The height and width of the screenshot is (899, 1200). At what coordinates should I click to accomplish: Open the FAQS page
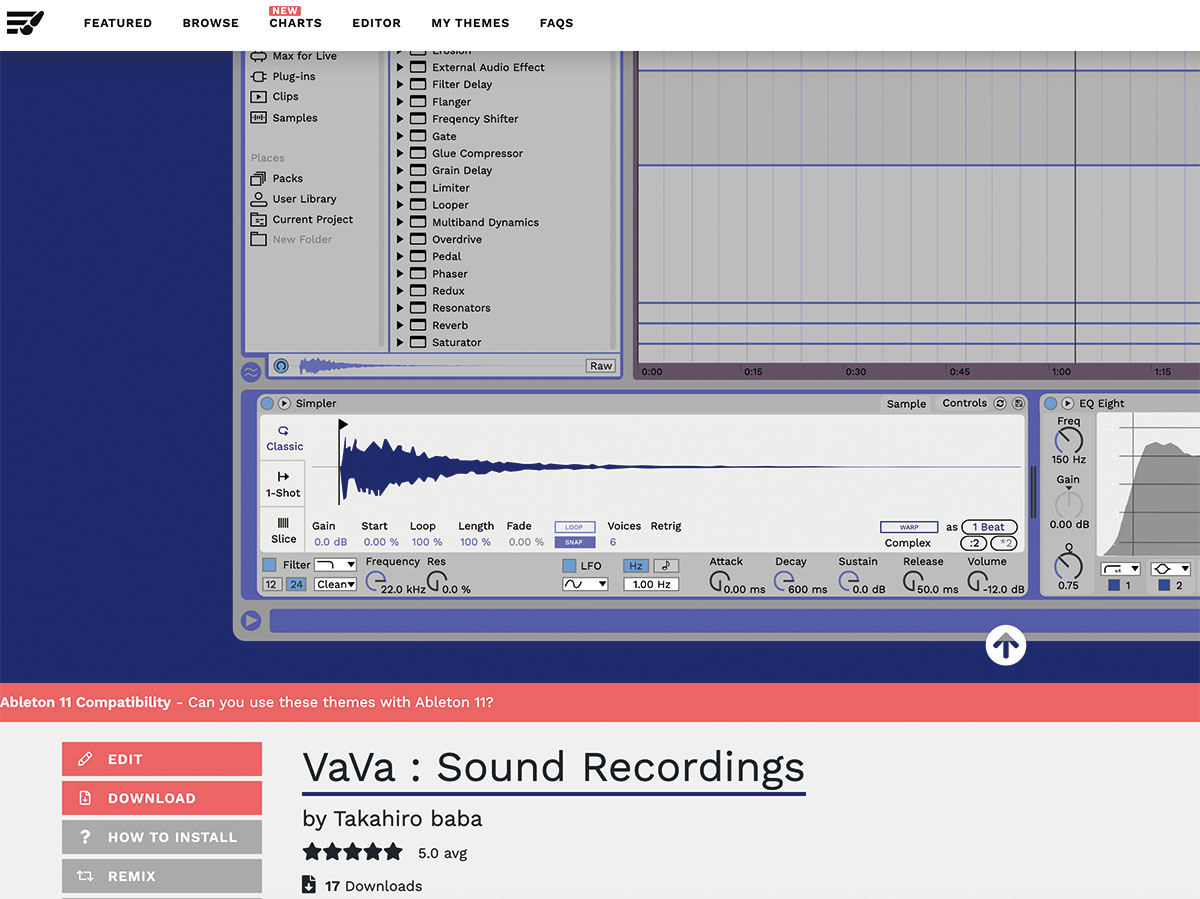click(557, 23)
